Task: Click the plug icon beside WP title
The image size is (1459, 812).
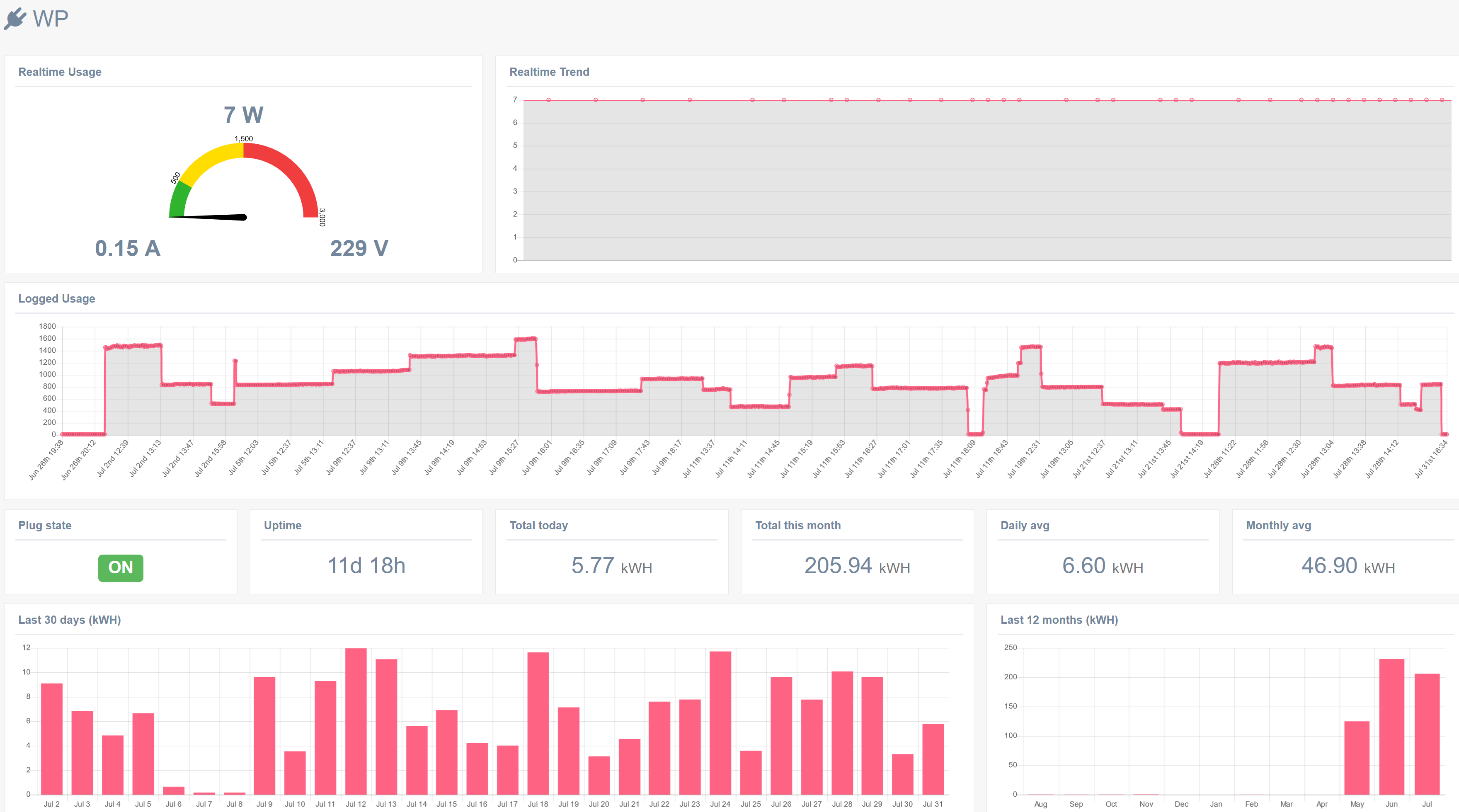Action: pos(15,18)
